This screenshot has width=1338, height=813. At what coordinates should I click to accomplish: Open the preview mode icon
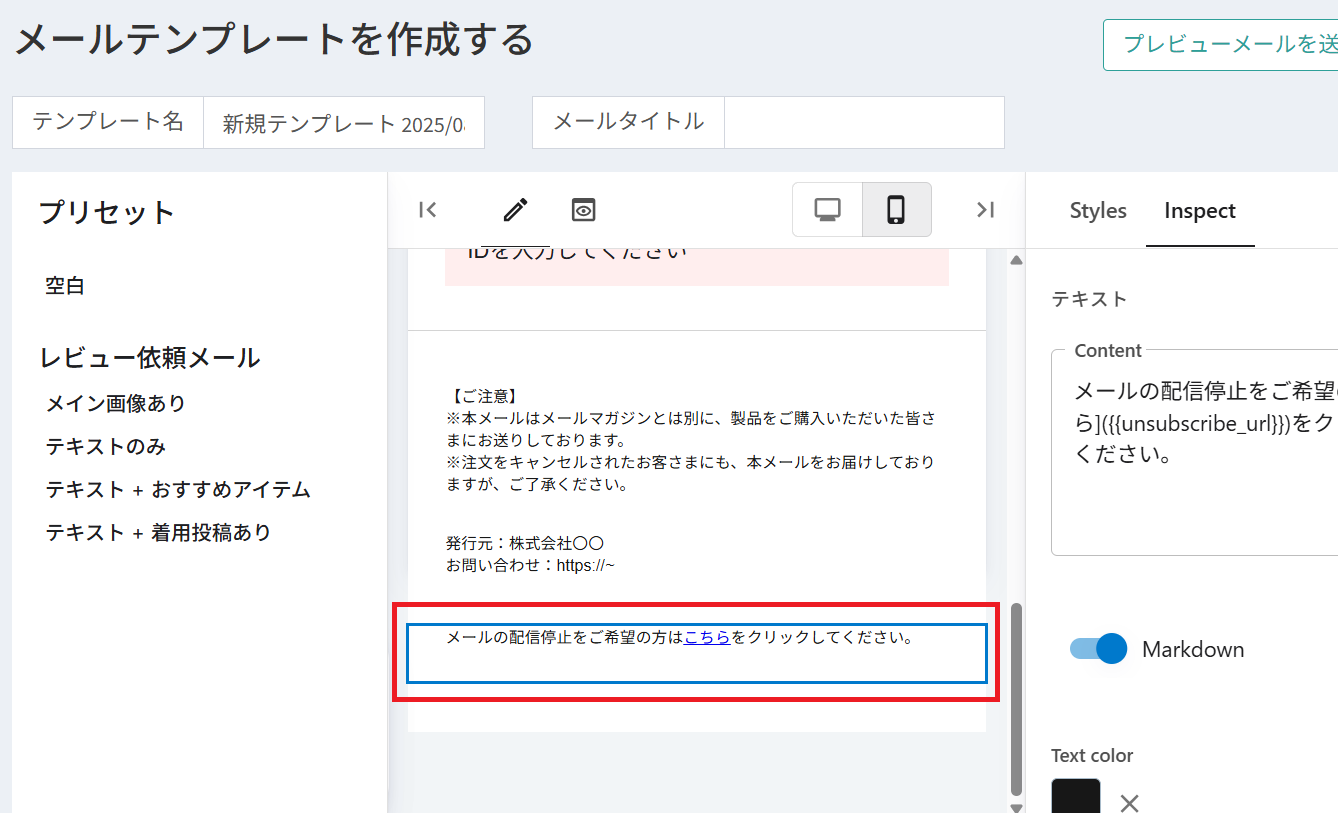tap(583, 209)
